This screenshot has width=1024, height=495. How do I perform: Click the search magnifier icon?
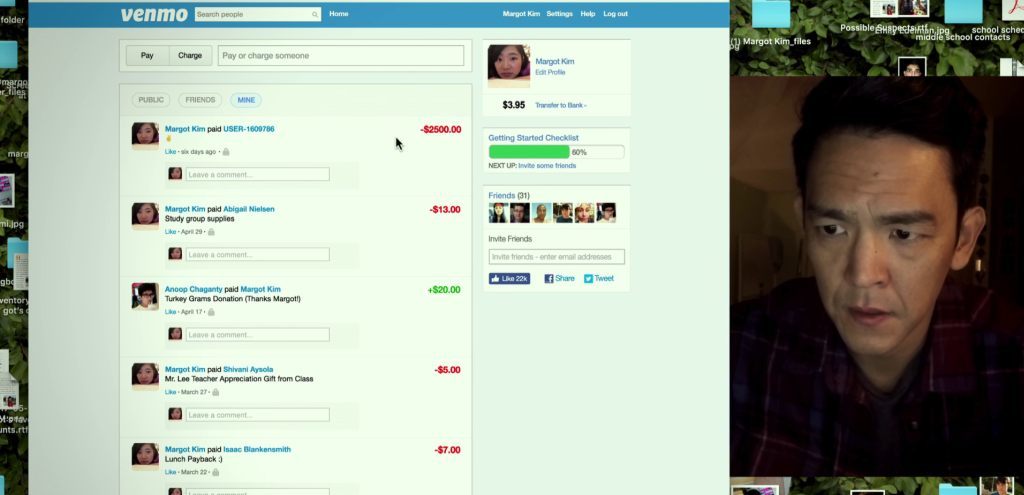pyautogui.click(x=315, y=14)
